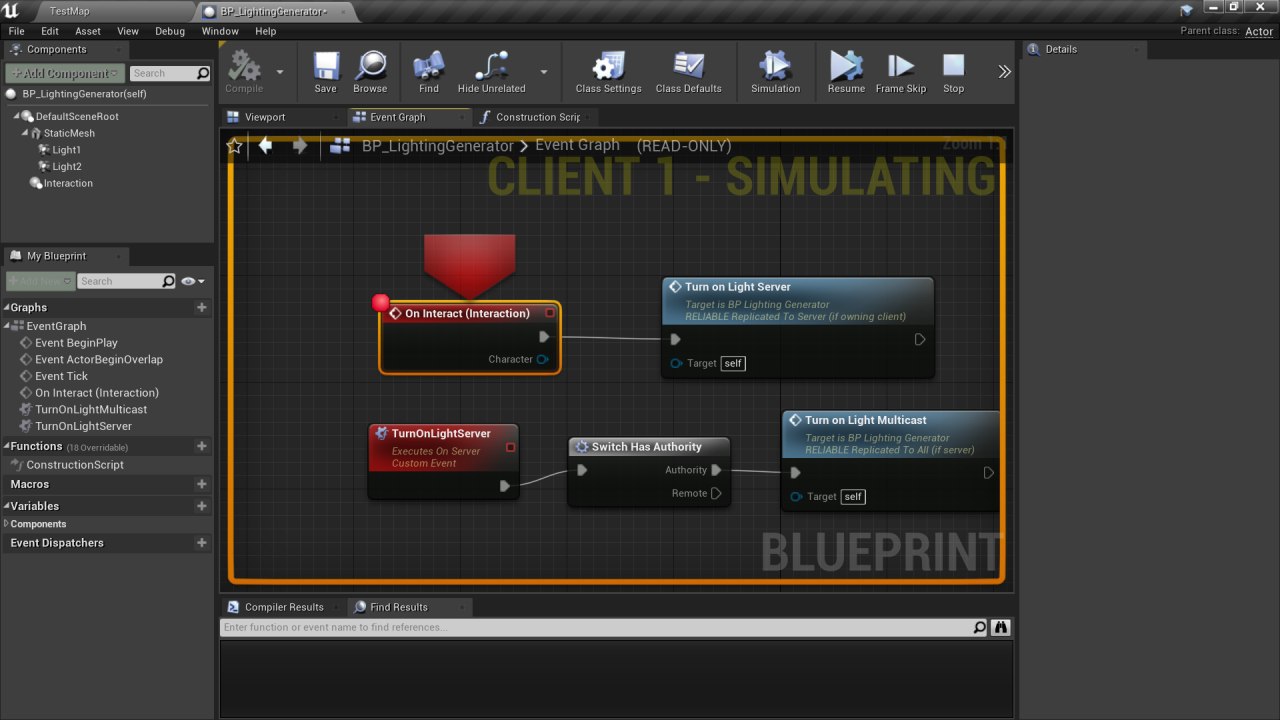1280x720 pixels.
Task: Stop the simulation with Stop icon
Action: pyautogui.click(x=954, y=73)
